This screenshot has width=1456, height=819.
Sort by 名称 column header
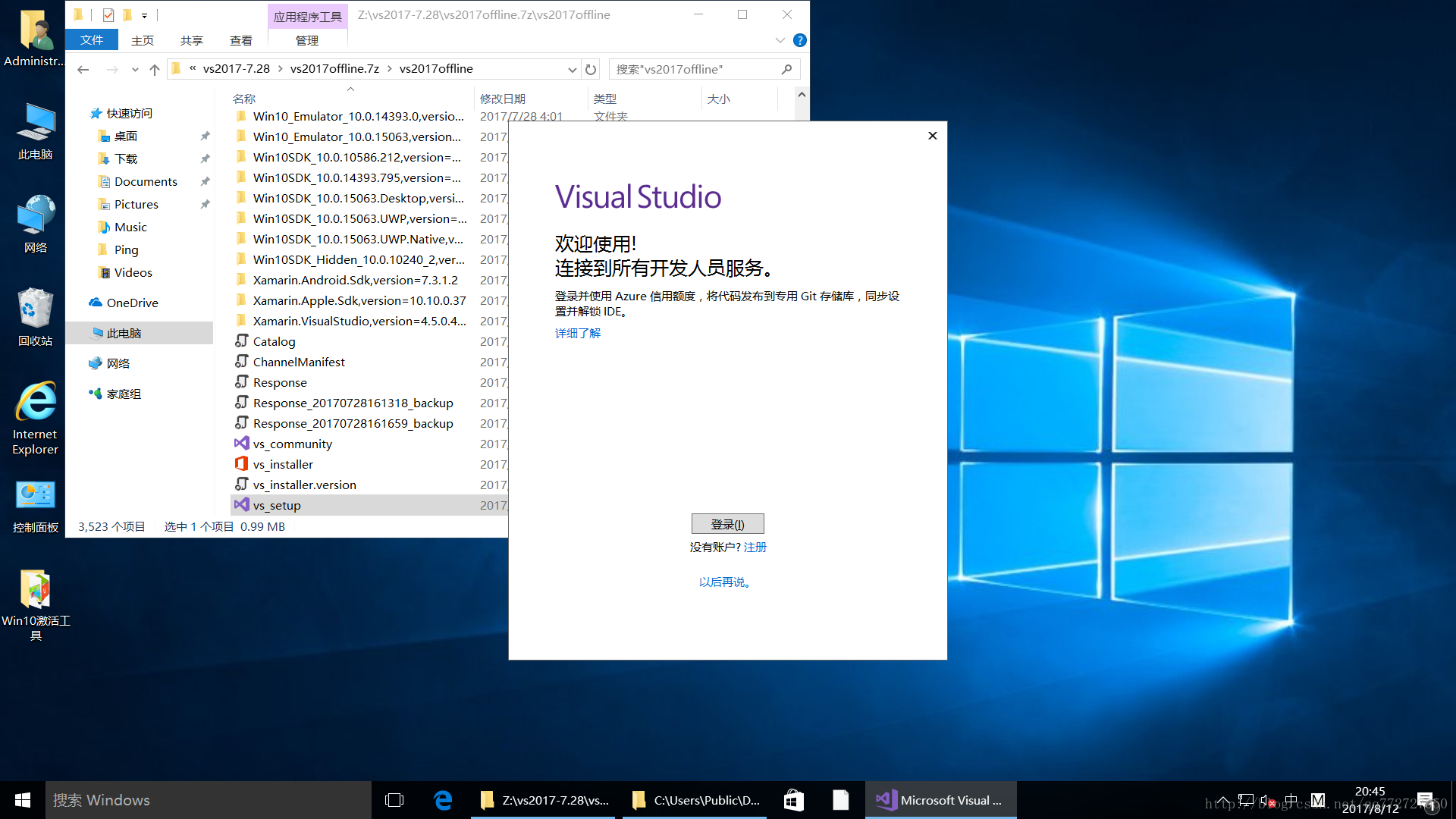click(244, 99)
